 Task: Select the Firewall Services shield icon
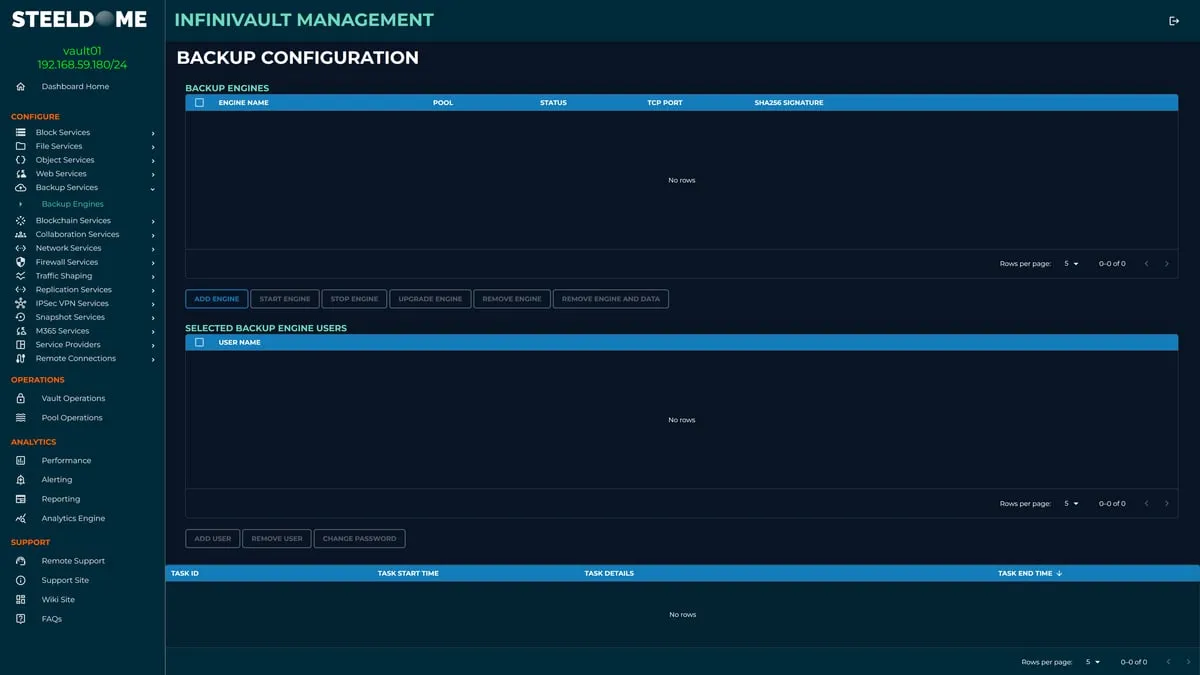[x=21, y=261]
